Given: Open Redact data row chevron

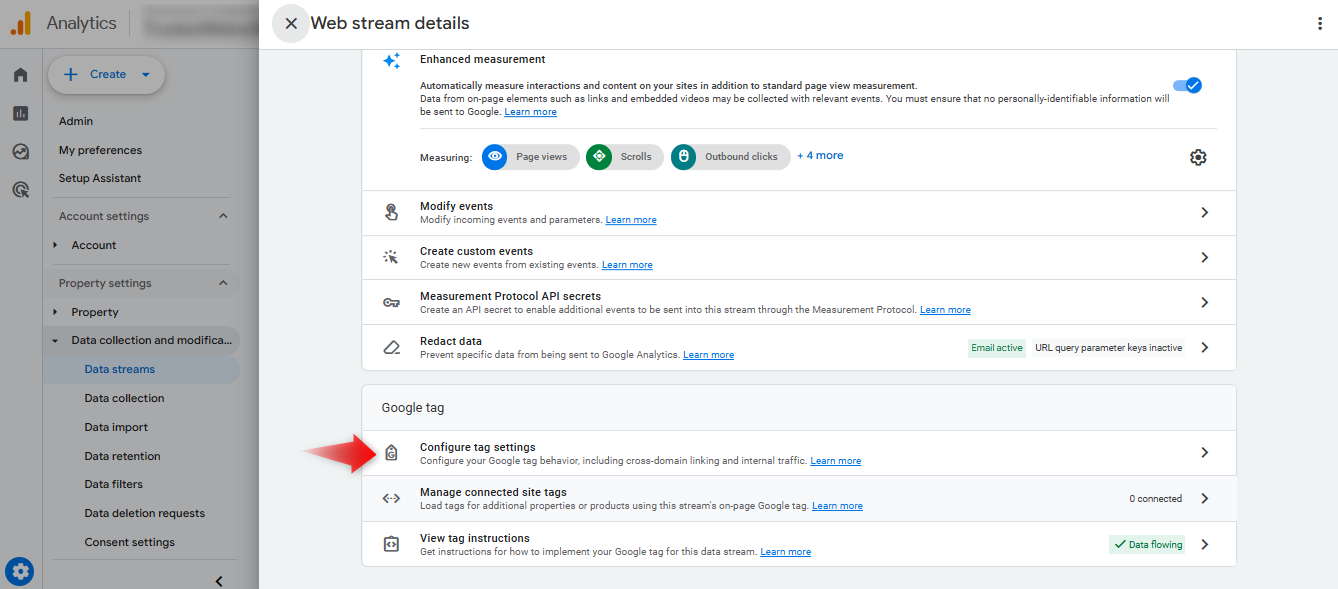Looking at the screenshot, I should coord(1205,348).
